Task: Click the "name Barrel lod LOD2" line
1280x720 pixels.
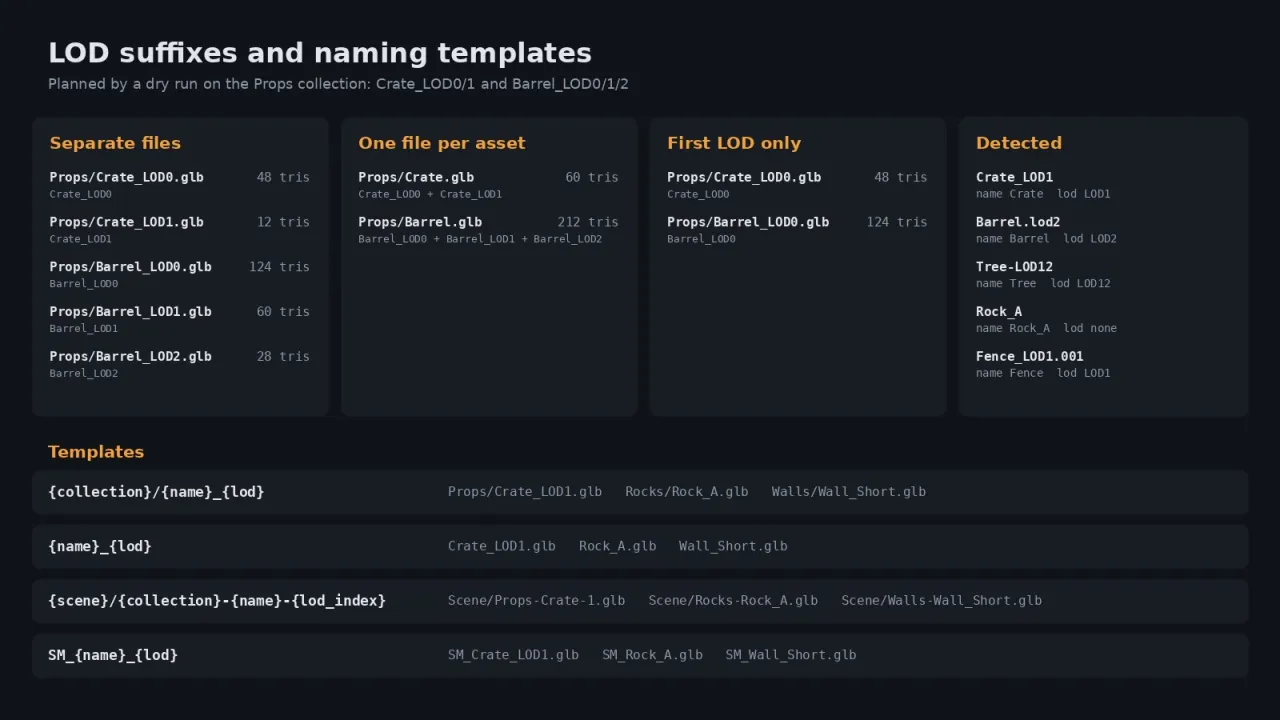Action: (1046, 239)
